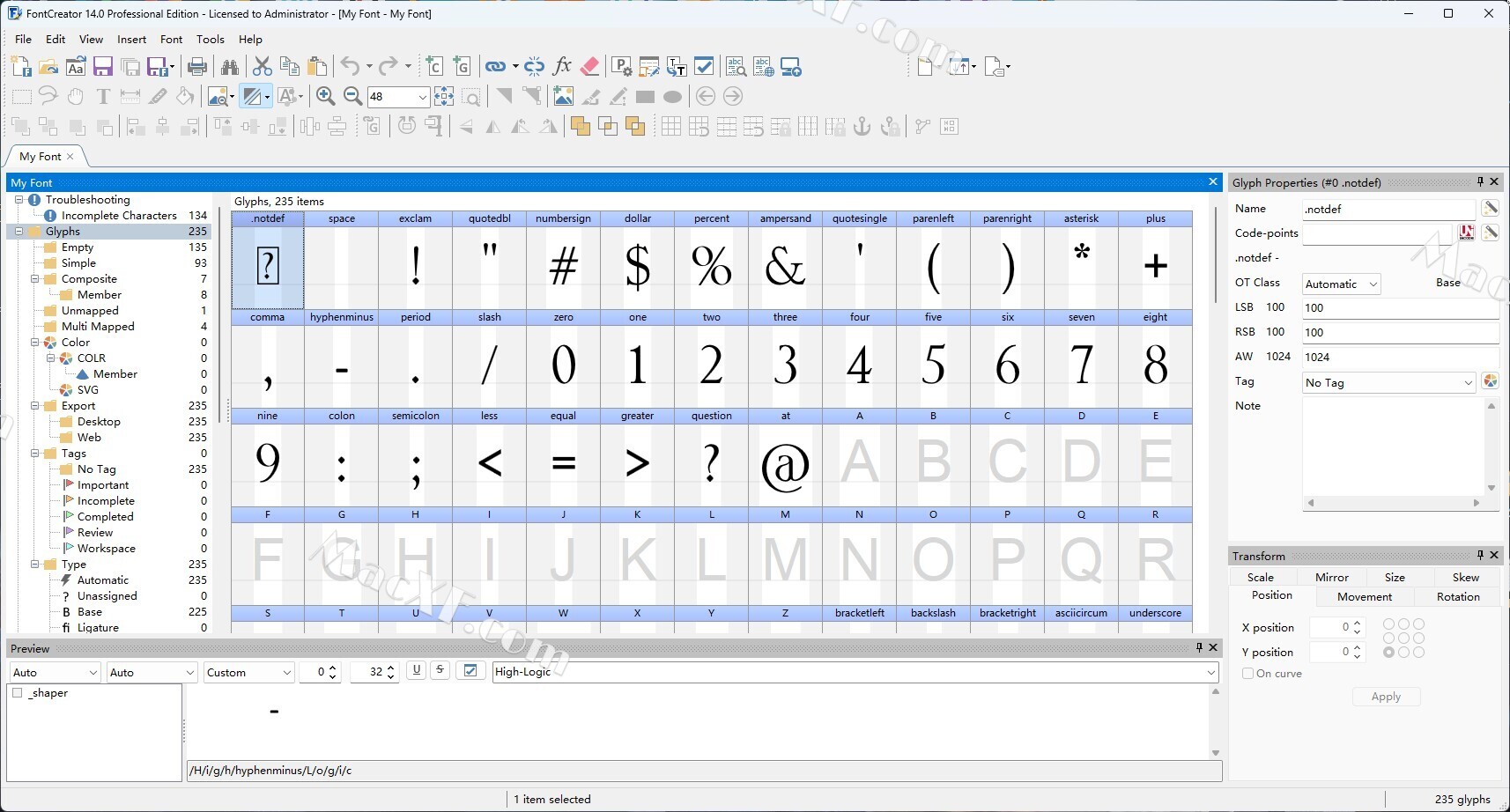Image resolution: width=1510 pixels, height=812 pixels.
Task: Open the Custom dropdown in Preview panel
Action: [x=248, y=673]
